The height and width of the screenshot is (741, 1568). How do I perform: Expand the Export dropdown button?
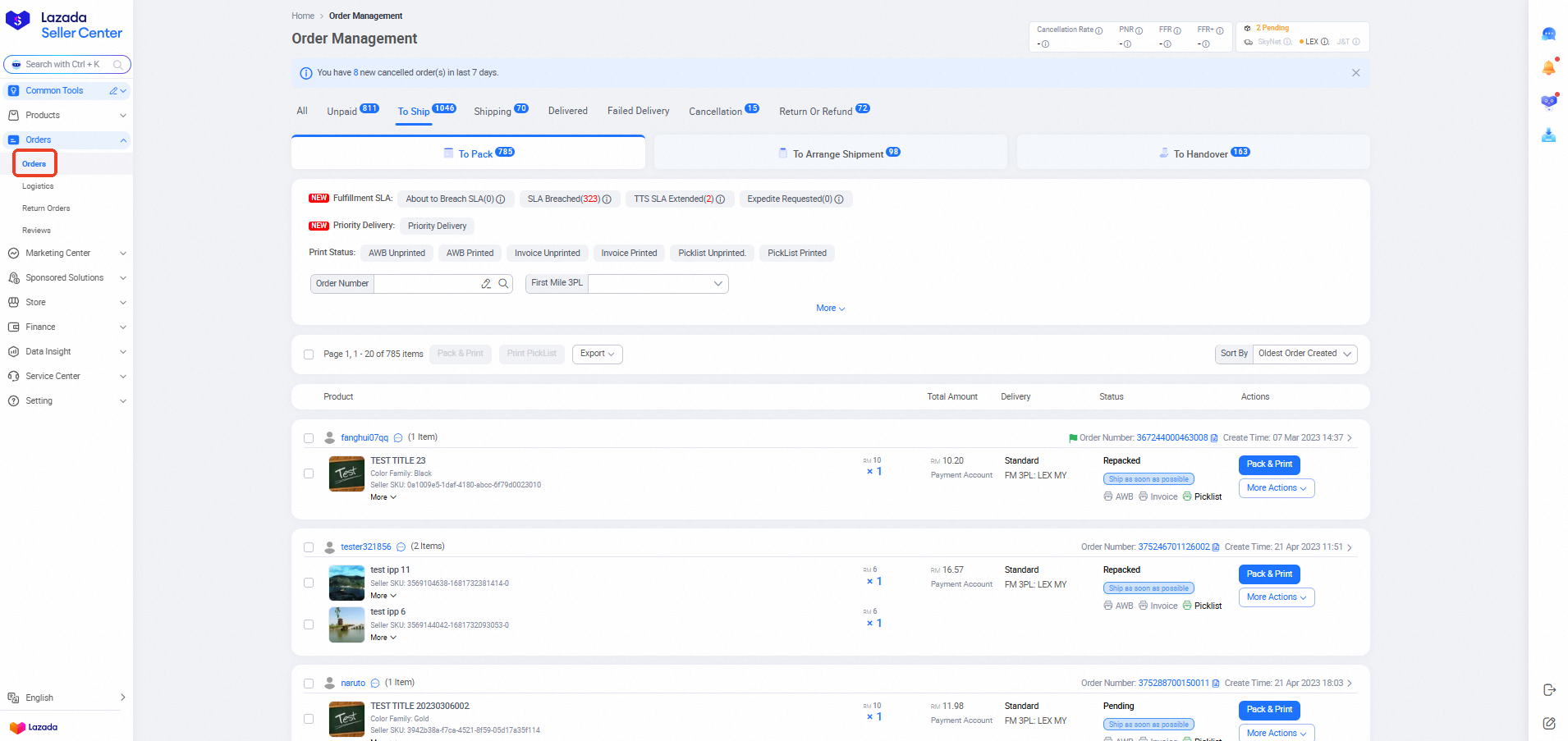tap(597, 354)
